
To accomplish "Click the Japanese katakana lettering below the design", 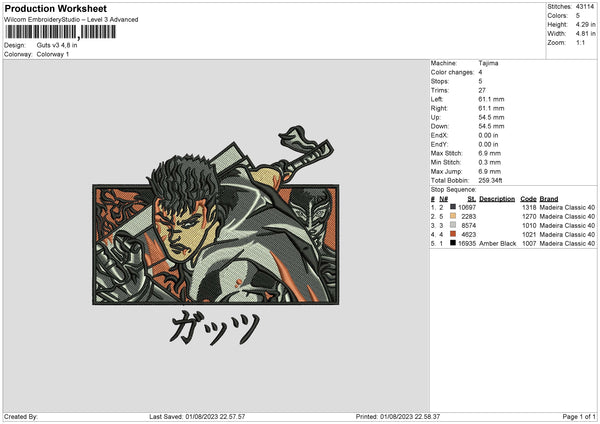I will [215, 327].
